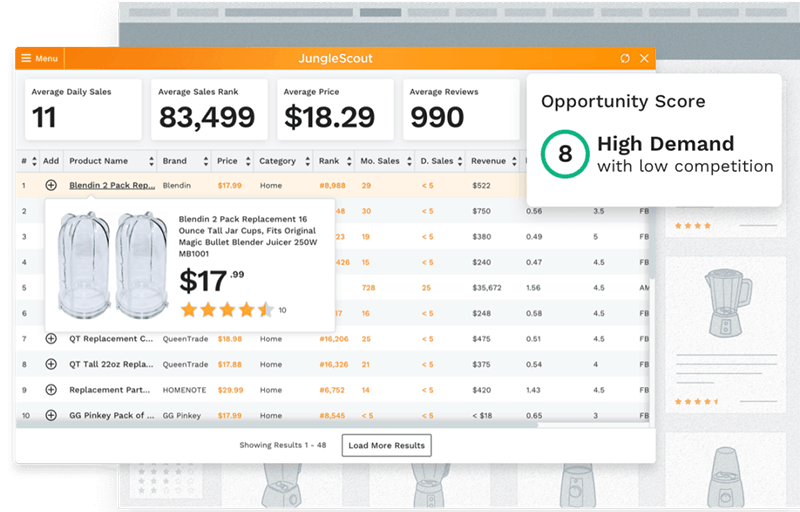Click brand HOMENOTE cell
800x512 pixels.
tap(184, 390)
